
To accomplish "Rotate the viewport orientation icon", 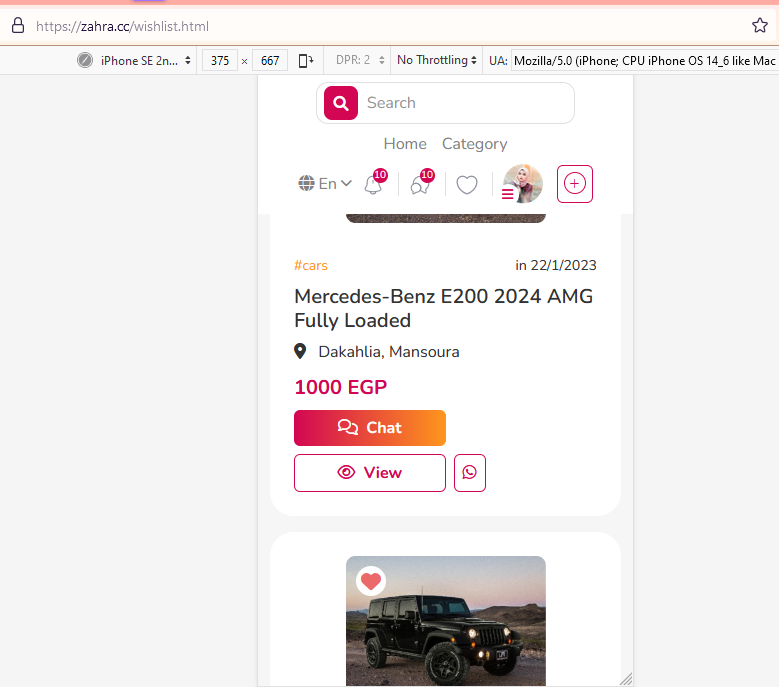I will [x=306, y=61].
